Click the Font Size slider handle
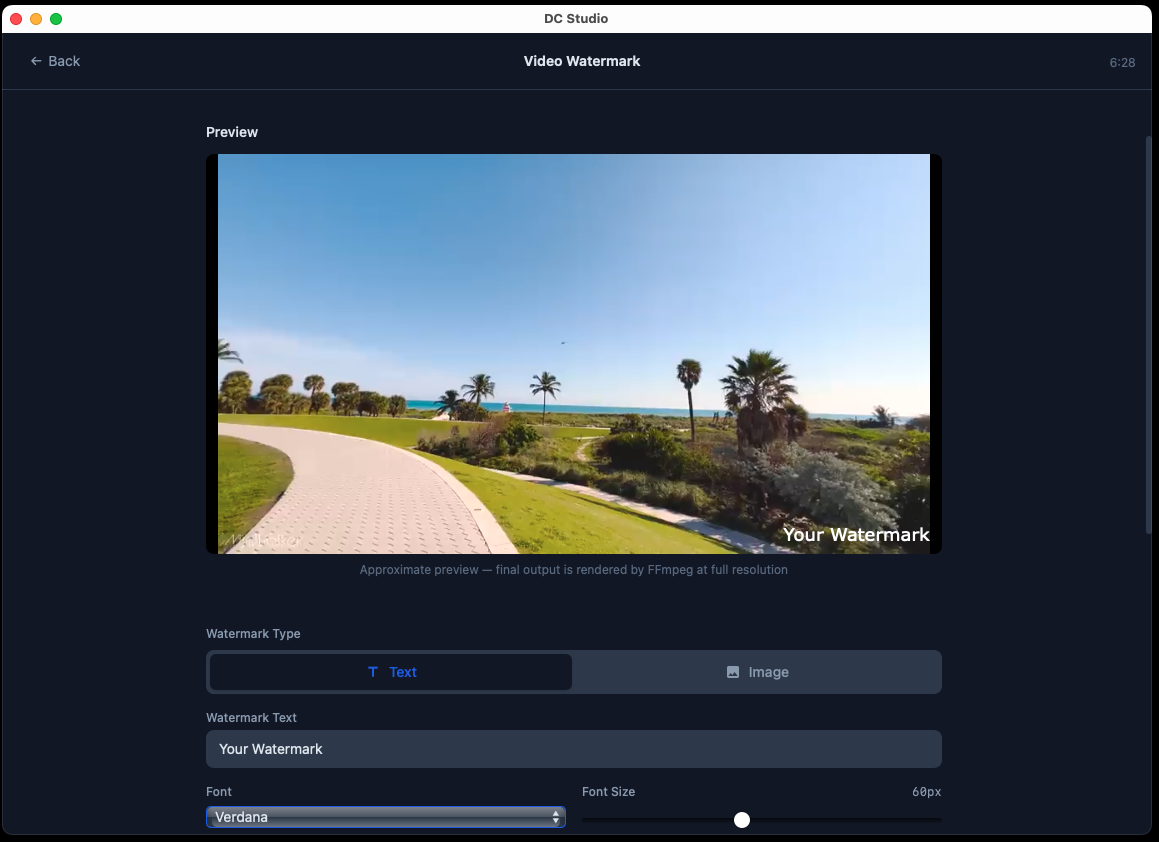Image resolution: width=1159 pixels, height=842 pixels. pos(742,819)
